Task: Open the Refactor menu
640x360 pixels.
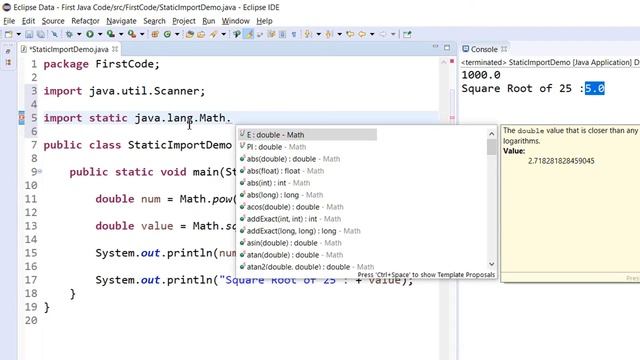Action: pos(85,21)
